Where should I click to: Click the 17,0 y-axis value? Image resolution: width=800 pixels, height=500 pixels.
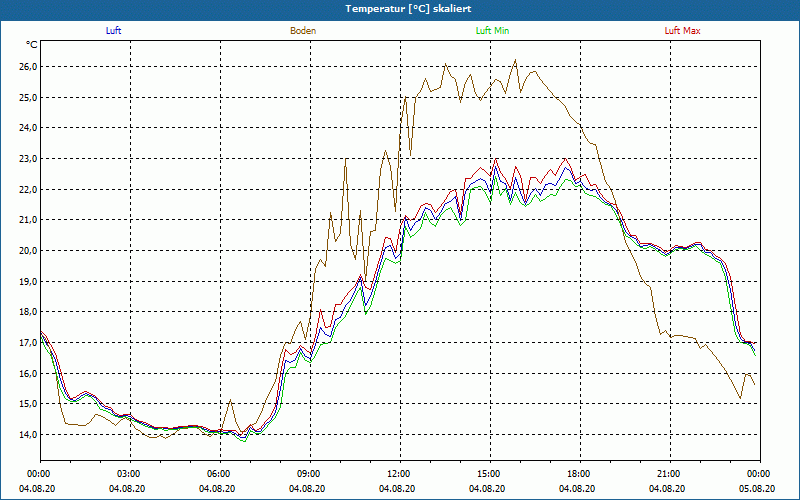tap(29, 342)
